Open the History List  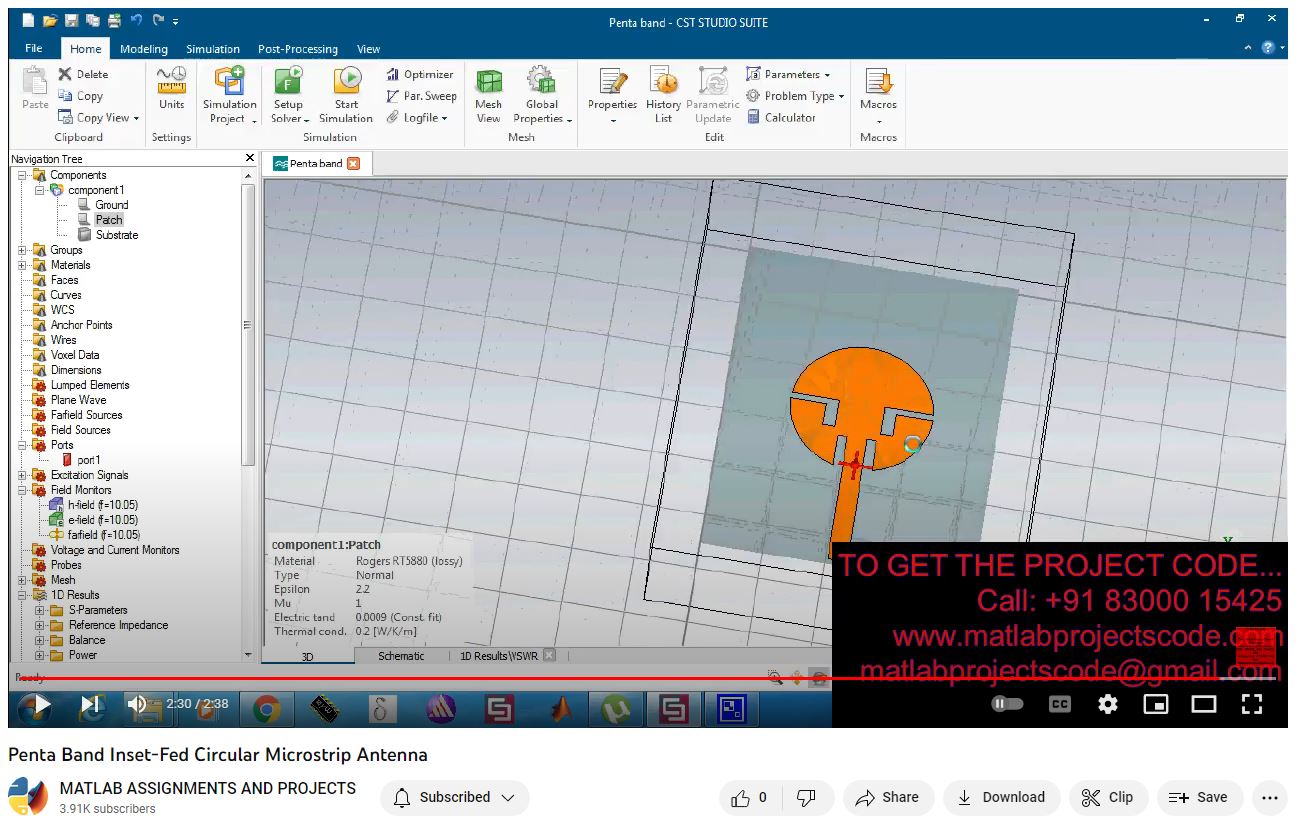[663, 84]
